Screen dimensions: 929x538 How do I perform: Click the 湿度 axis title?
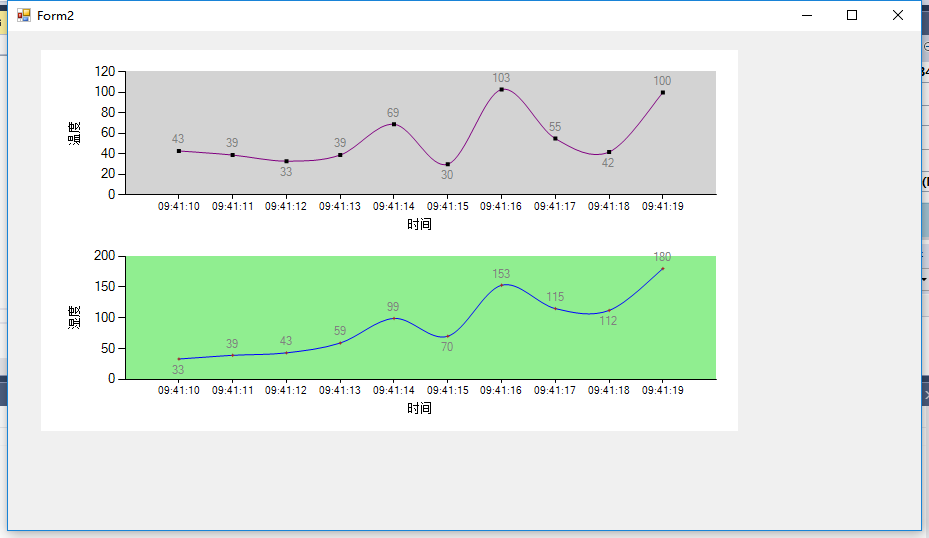tap(74, 318)
